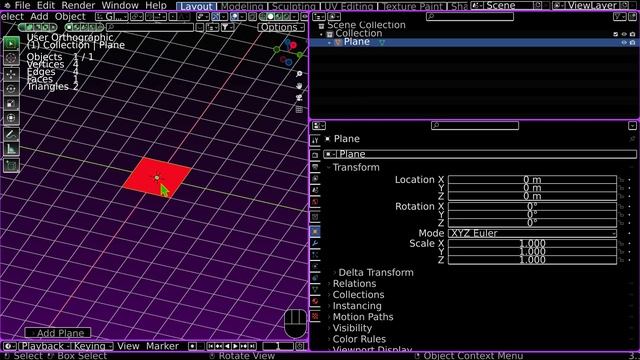This screenshot has width=640, height=360.
Task: Select the Cursor tool in viewport toolbar
Action: click(11, 58)
